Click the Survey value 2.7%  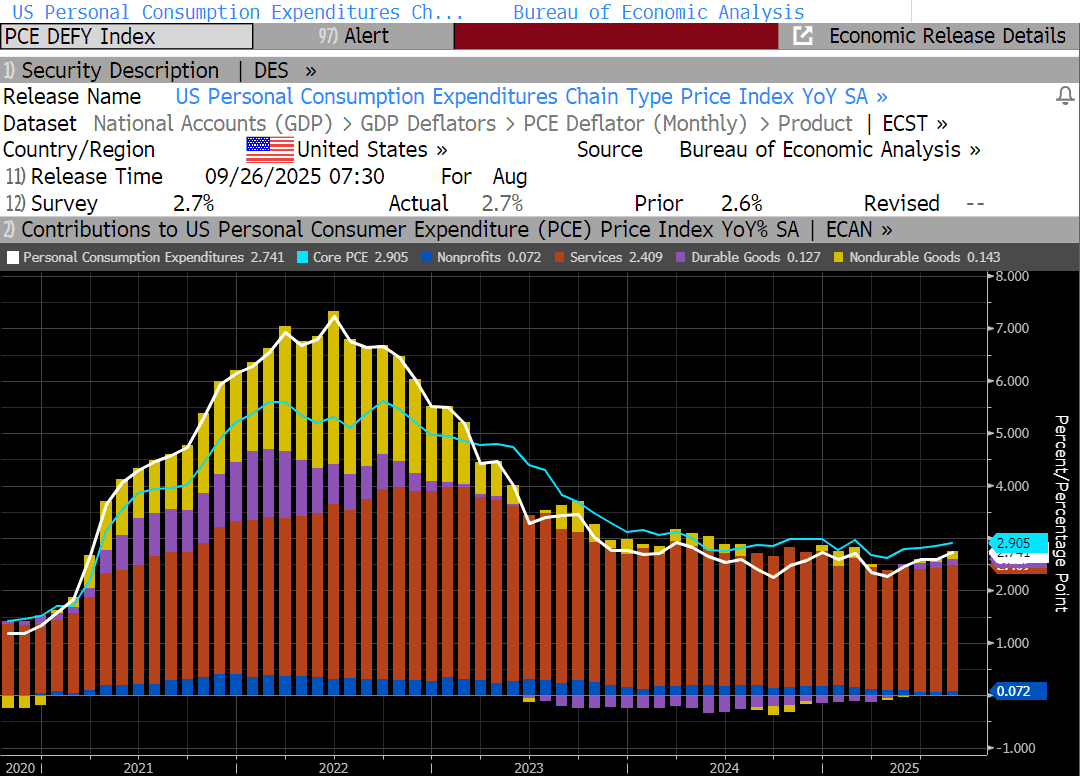click(194, 203)
